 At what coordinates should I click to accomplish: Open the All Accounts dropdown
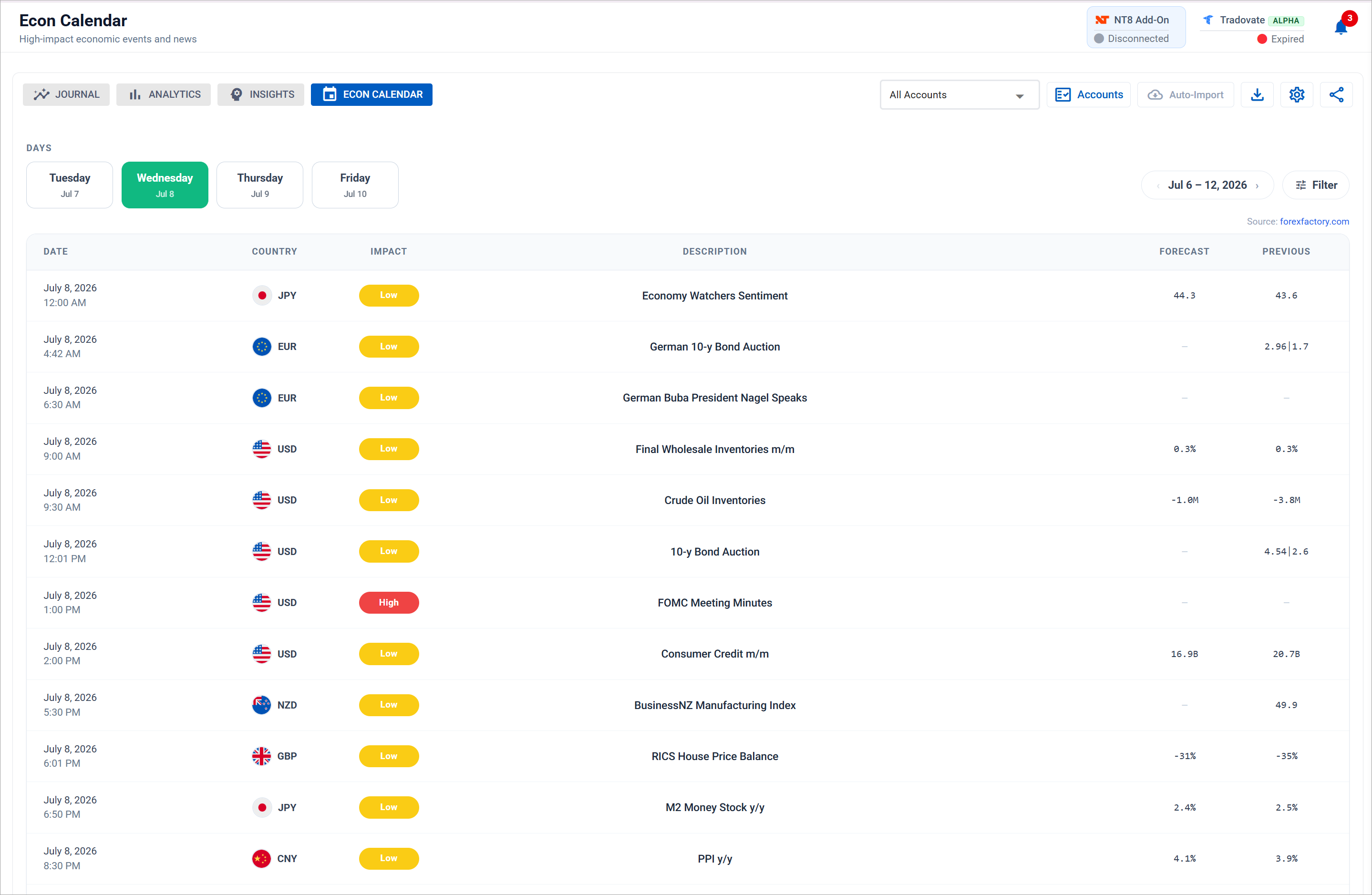(x=959, y=94)
